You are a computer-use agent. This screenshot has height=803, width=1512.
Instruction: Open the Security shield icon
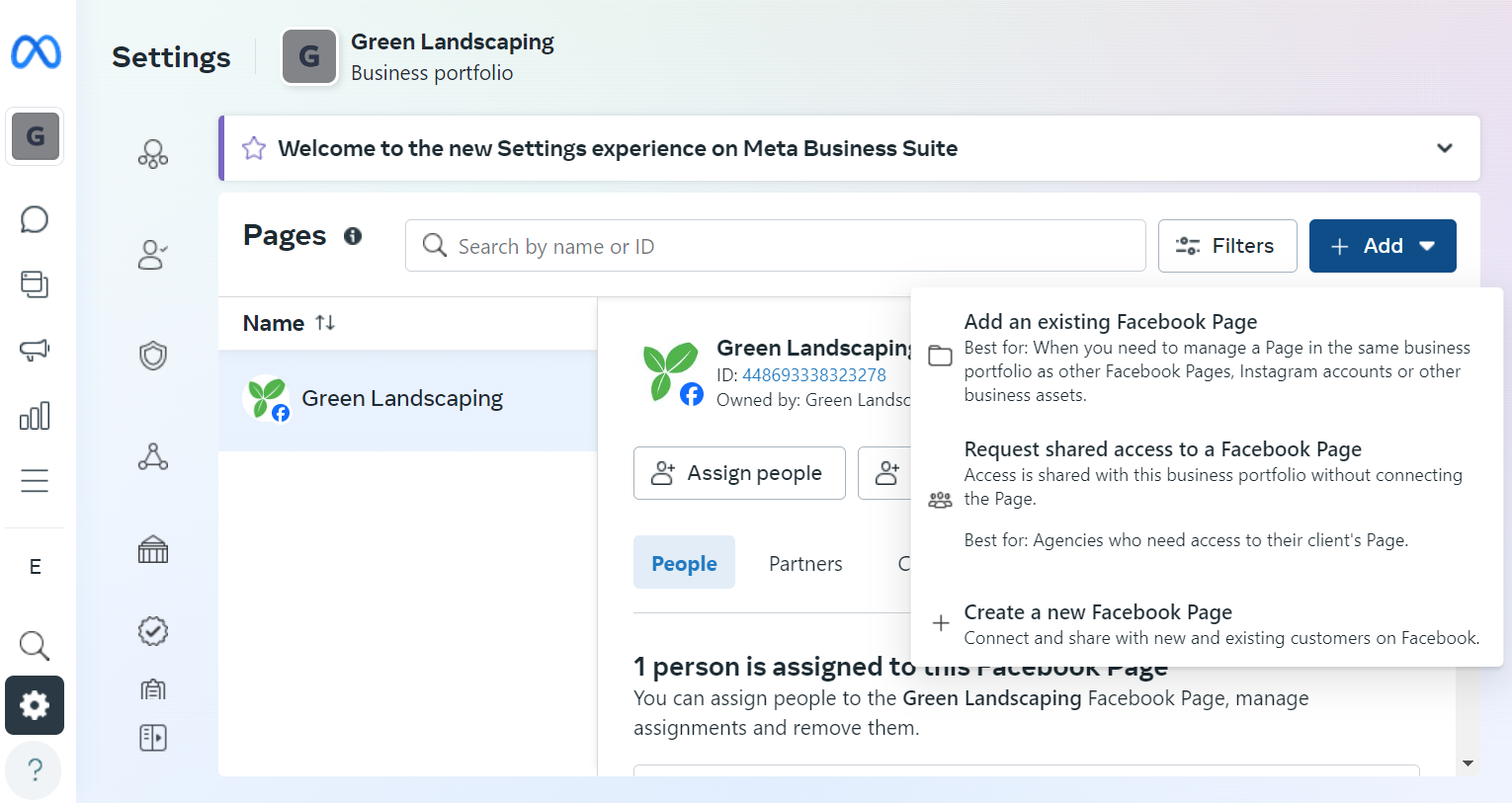click(153, 356)
